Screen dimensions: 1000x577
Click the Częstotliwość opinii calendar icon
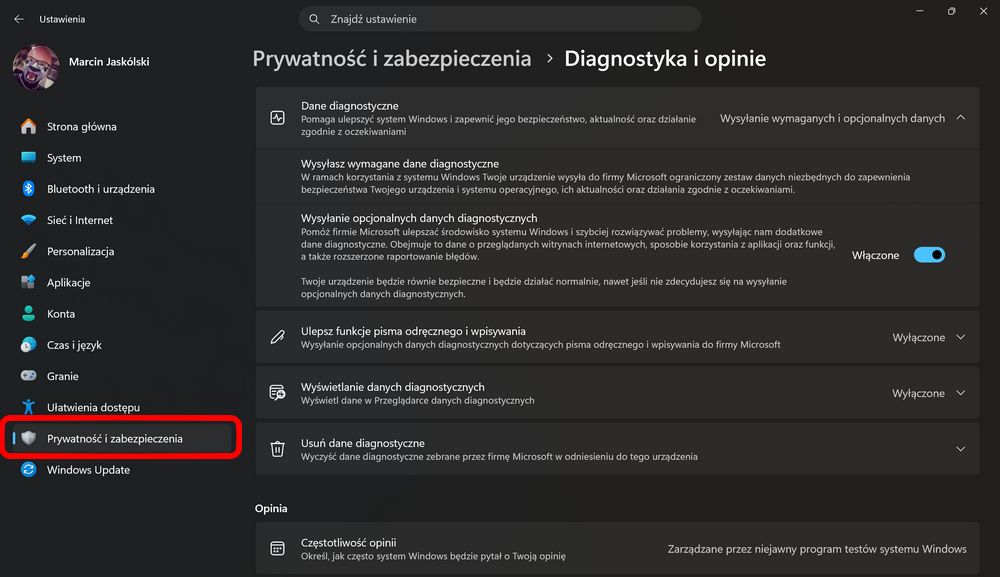pos(277,548)
